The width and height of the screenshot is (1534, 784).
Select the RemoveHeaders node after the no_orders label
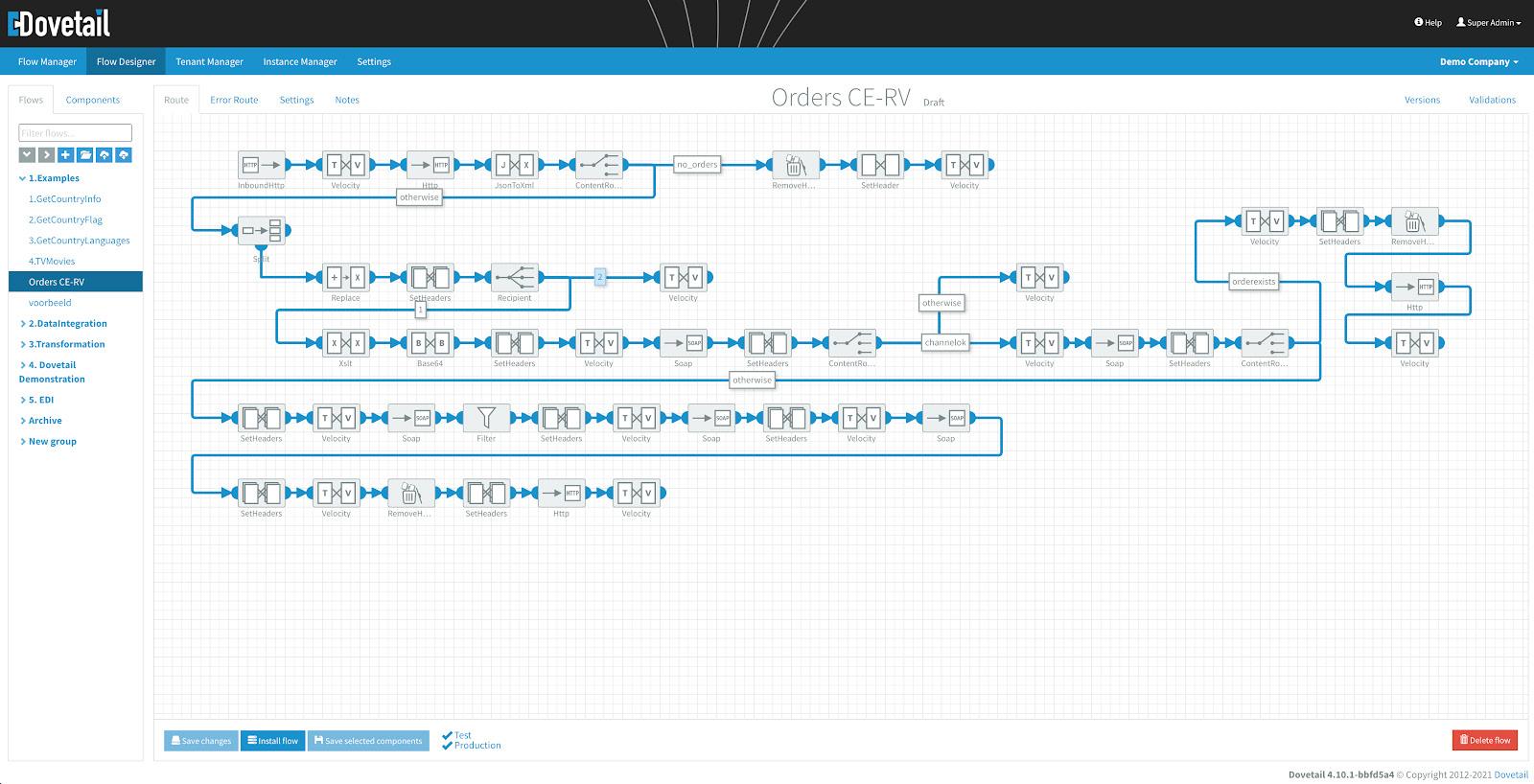tap(796, 165)
